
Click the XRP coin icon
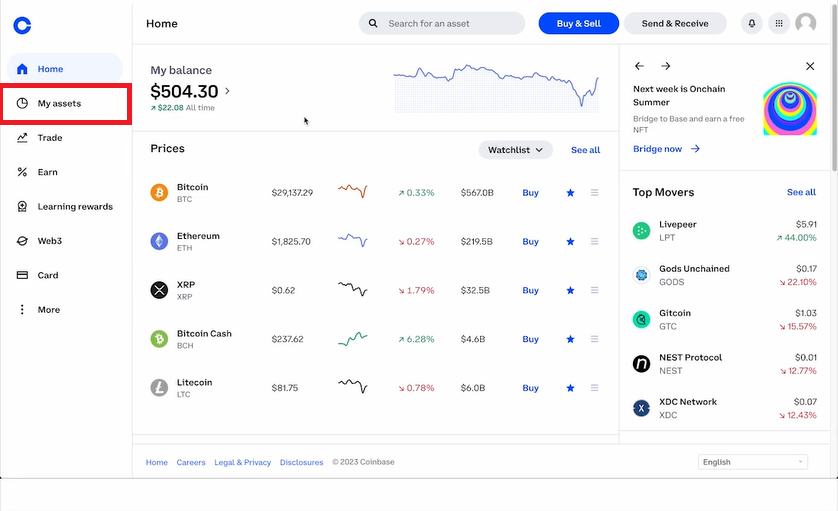159,290
